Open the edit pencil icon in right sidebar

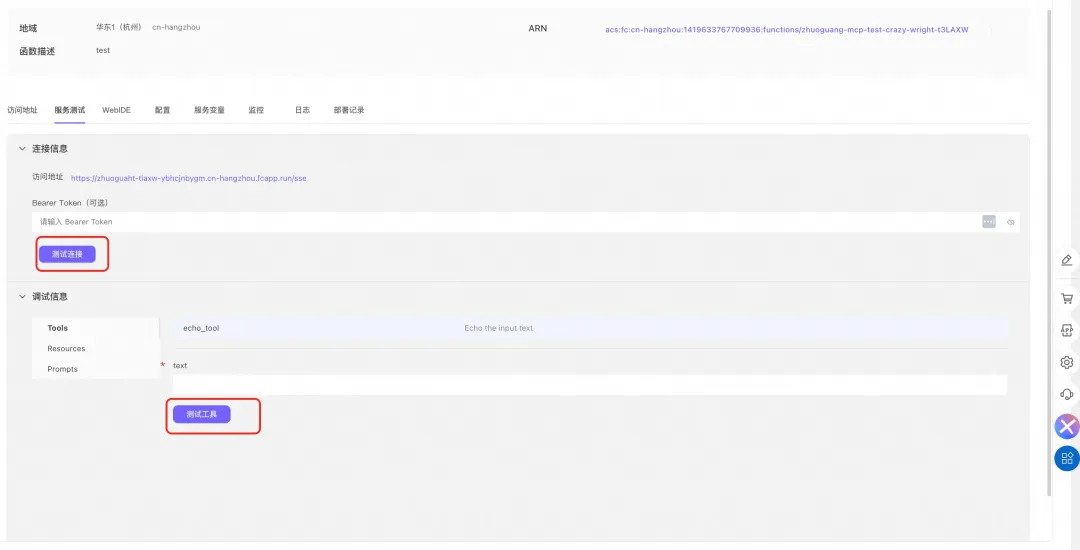coord(1067,260)
